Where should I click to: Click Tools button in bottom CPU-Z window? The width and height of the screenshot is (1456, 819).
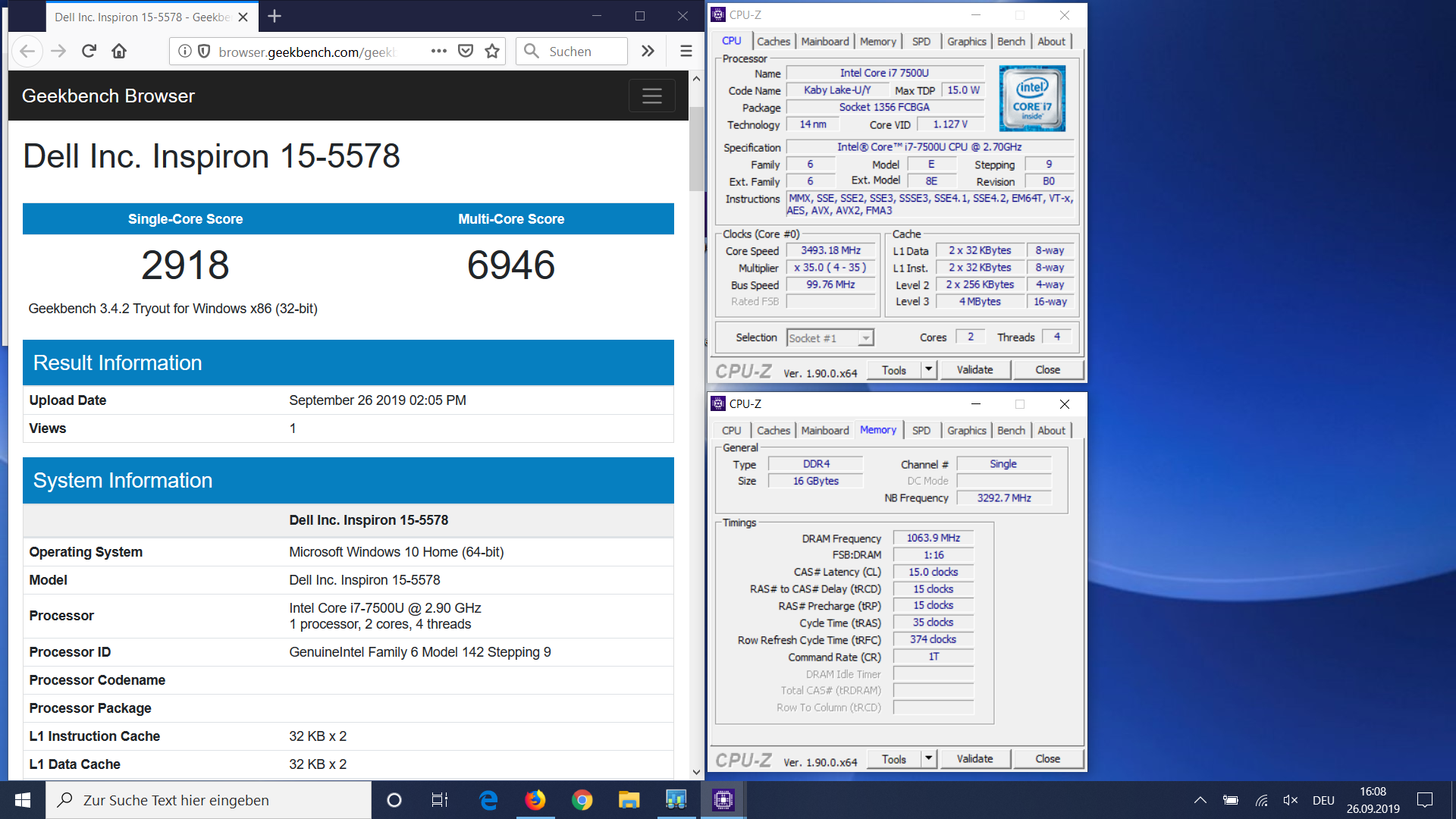(893, 759)
